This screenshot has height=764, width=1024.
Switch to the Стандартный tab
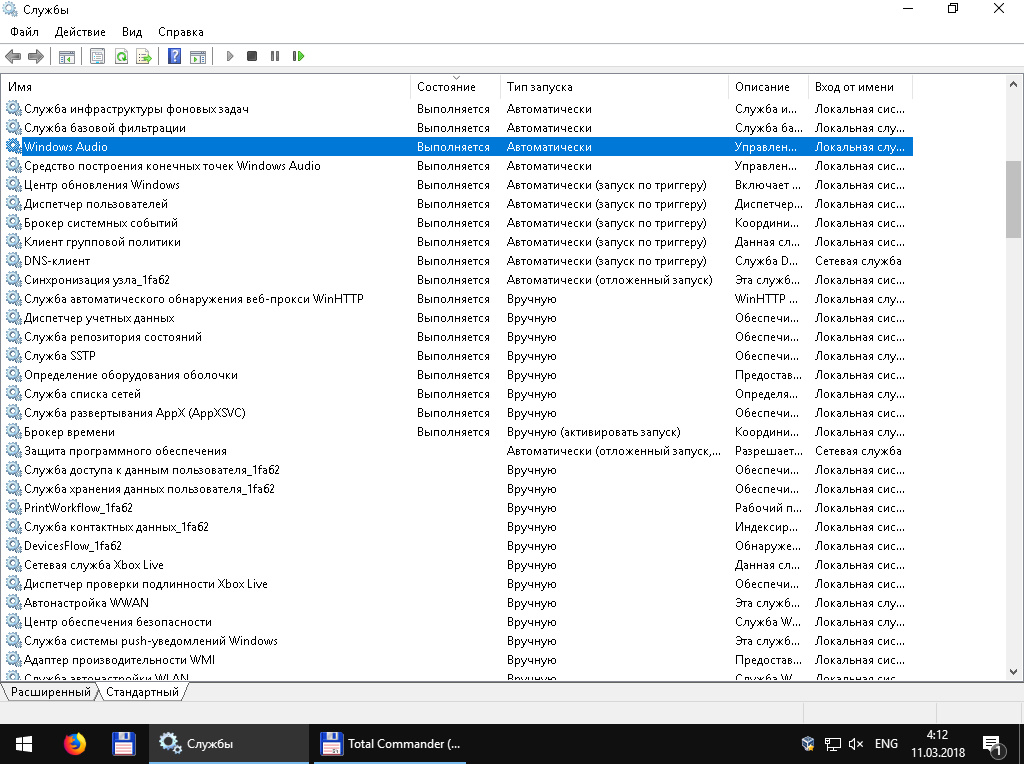click(x=142, y=692)
